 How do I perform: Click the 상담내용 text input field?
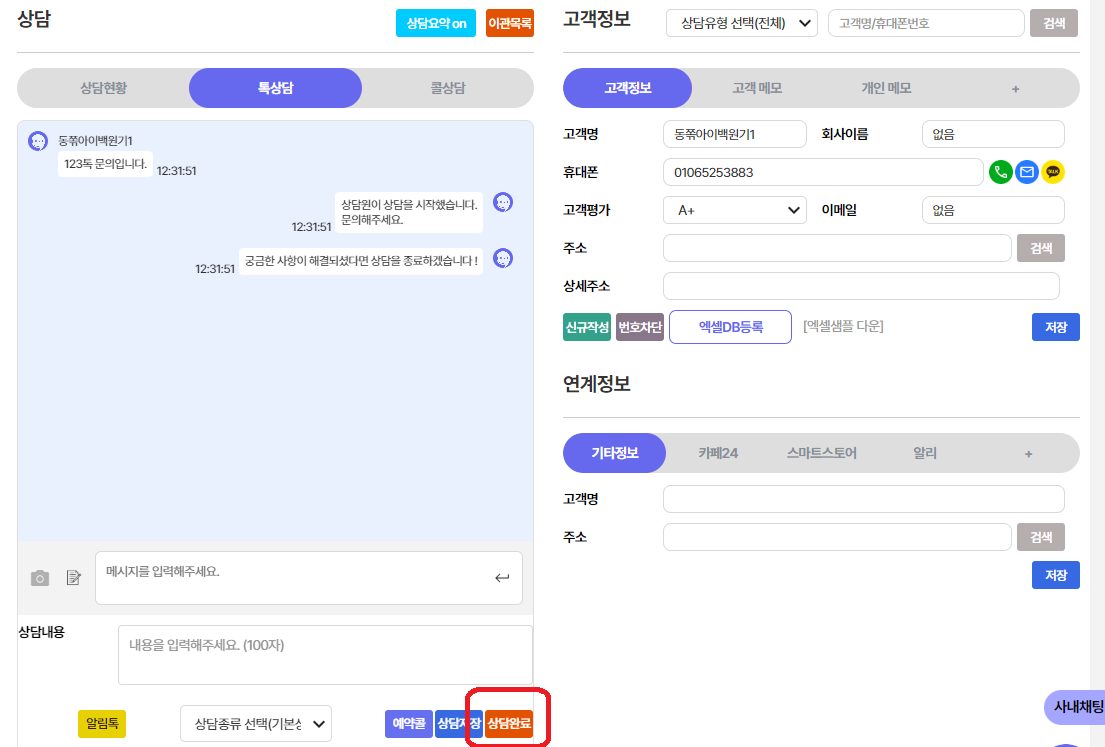325,655
